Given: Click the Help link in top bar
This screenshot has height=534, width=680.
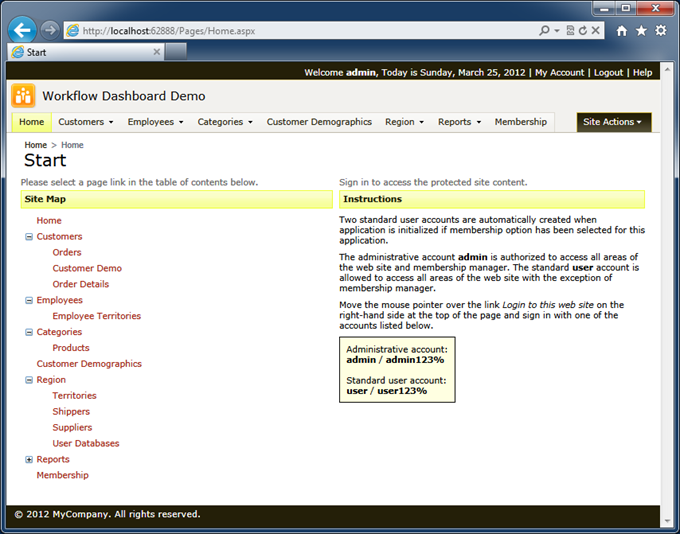Looking at the screenshot, I should [x=642, y=72].
